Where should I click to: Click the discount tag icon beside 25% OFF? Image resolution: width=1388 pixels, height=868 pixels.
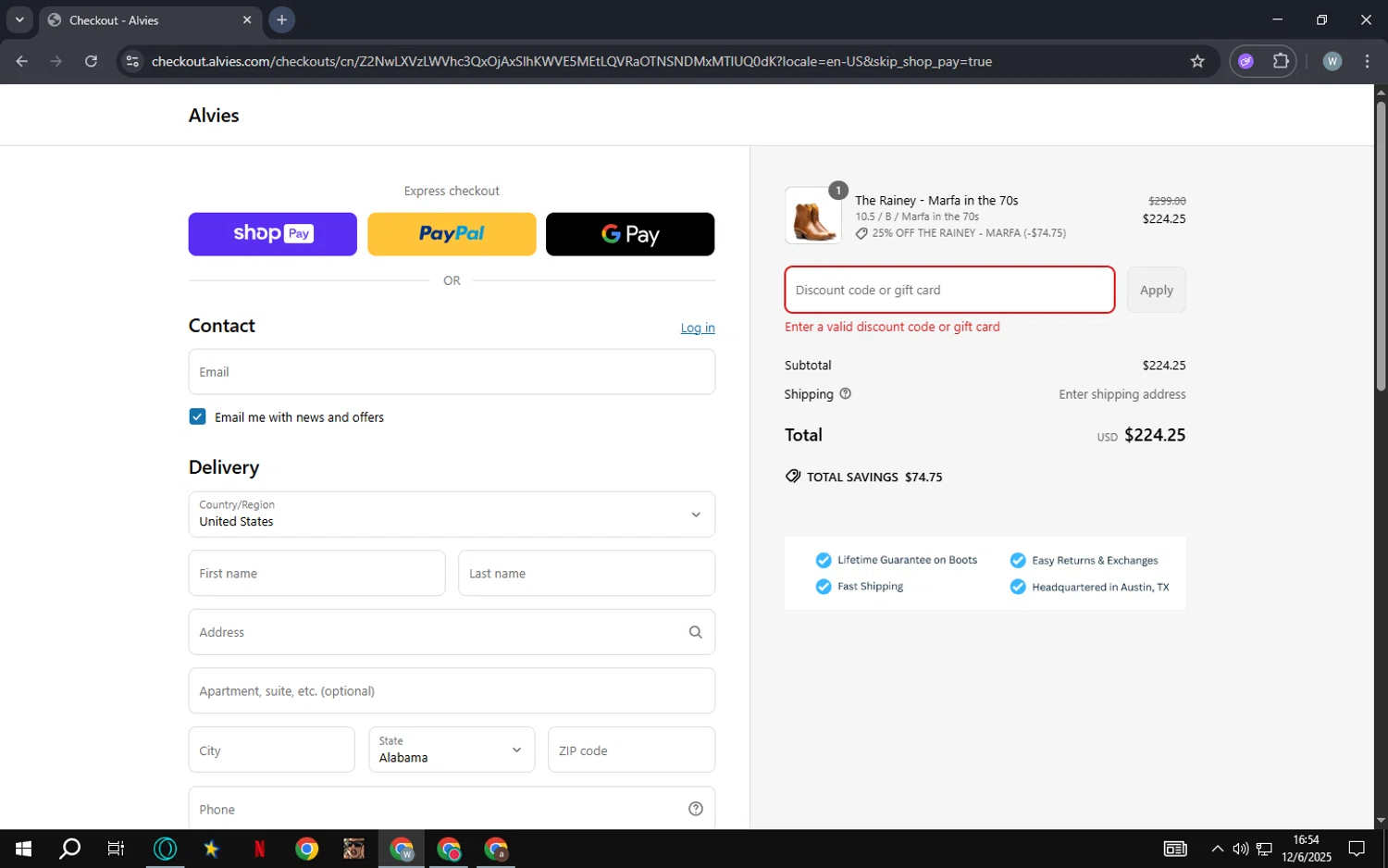pos(861,233)
